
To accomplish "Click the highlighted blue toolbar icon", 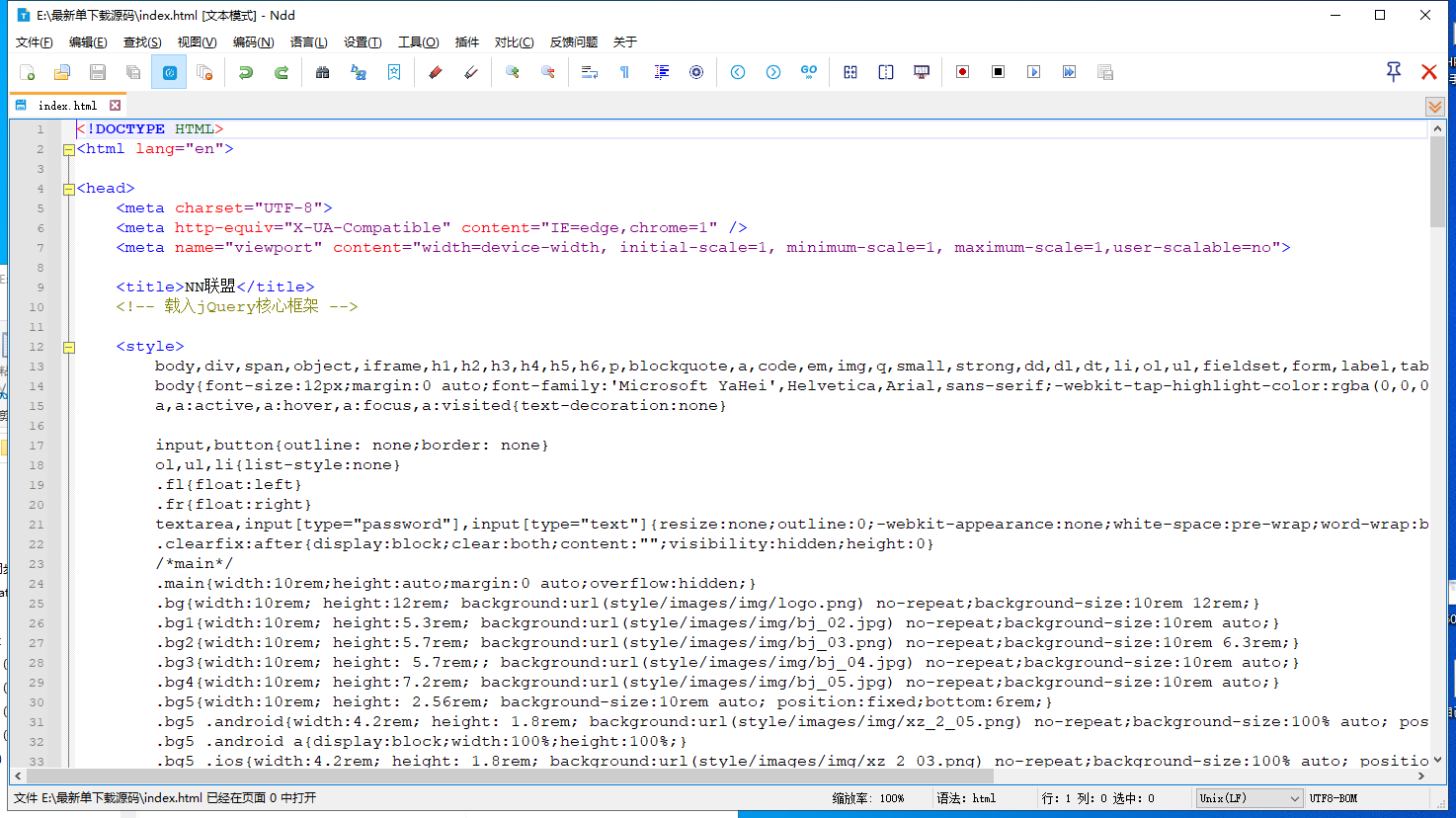I will click(169, 72).
